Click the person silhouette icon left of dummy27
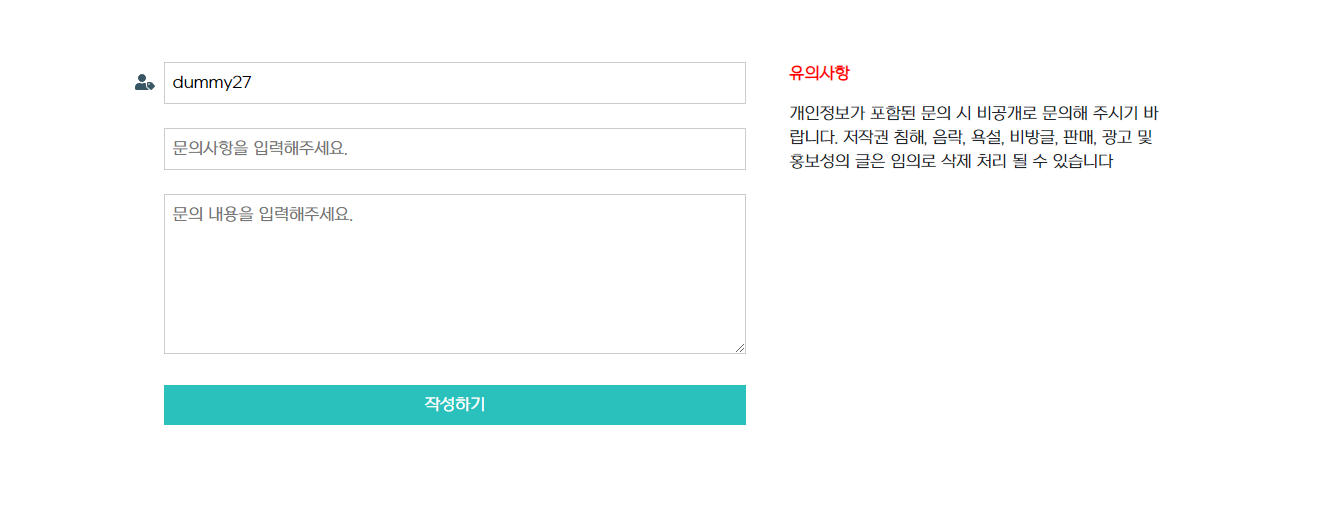The image size is (1325, 506). click(x=144, y=83)
